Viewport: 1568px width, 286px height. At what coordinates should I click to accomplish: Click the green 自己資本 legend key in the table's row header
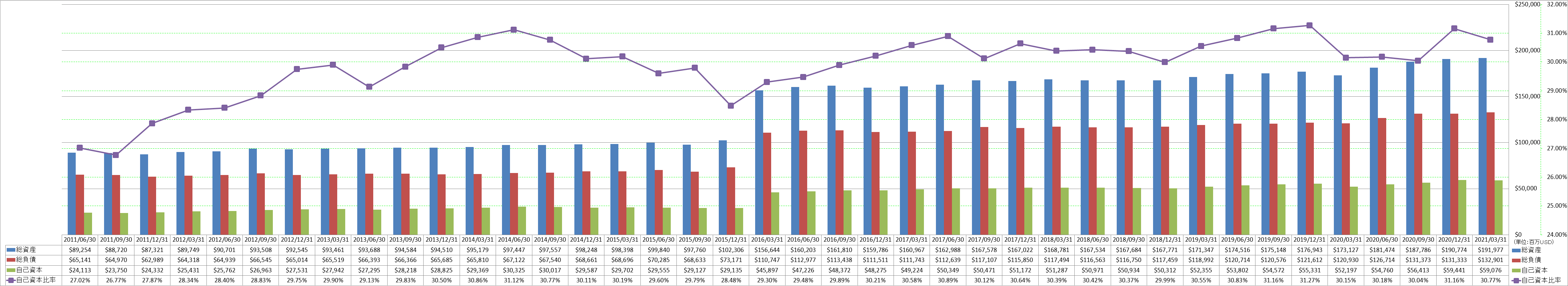coord(11,270)
